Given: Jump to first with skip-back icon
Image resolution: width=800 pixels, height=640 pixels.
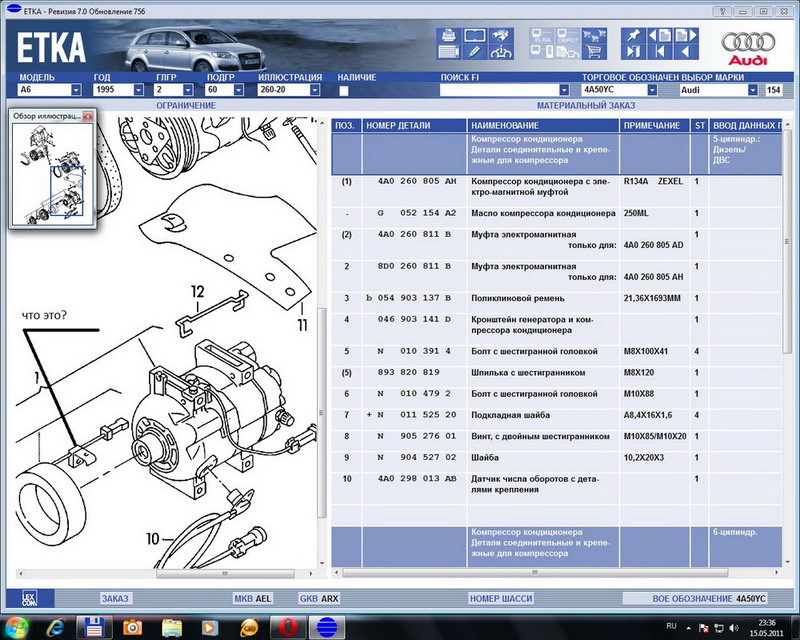Looking at the screenshot, I should (x=660, y=52).
